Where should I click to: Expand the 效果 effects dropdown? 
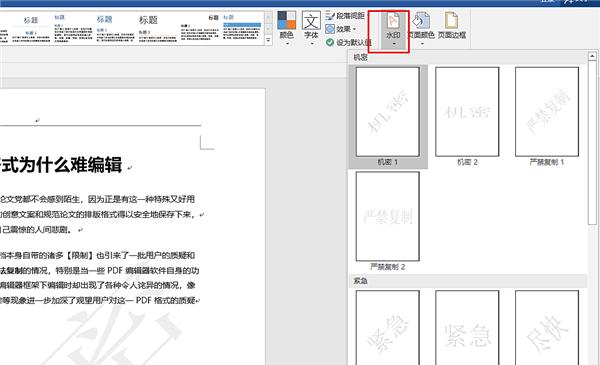click(341, 29)
